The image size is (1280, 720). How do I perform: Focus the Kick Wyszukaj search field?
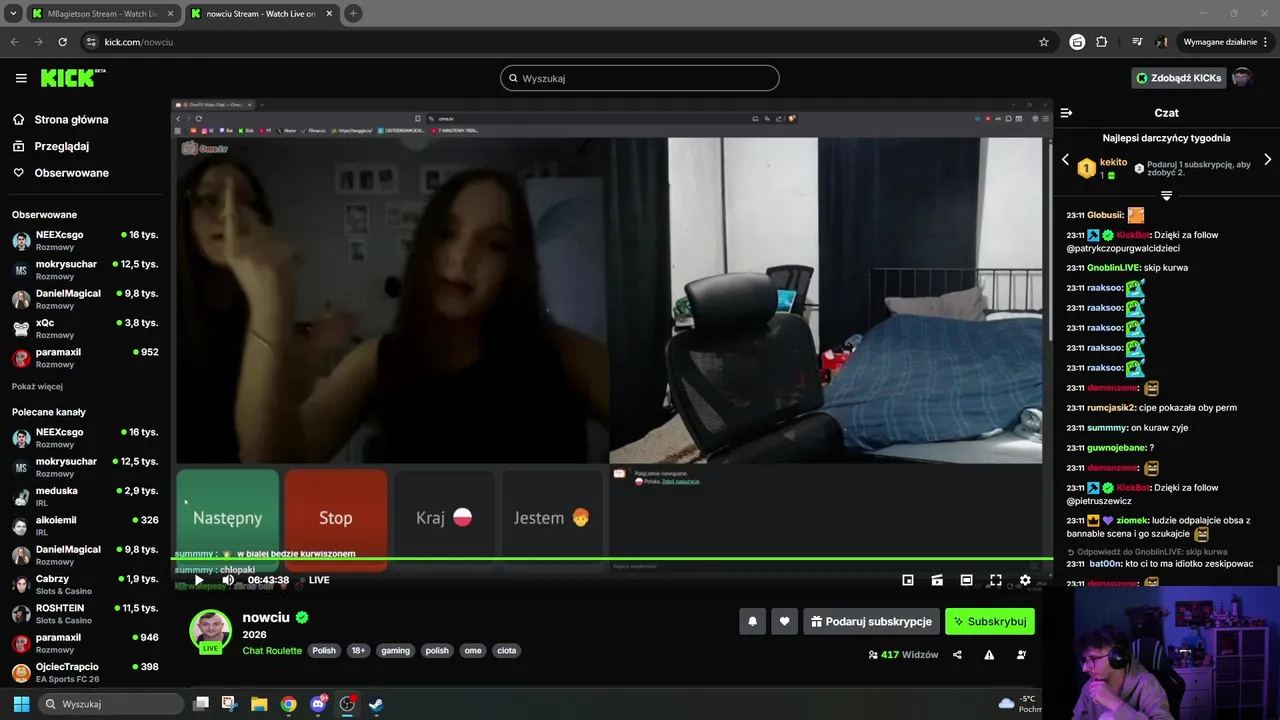coord(640,78)
